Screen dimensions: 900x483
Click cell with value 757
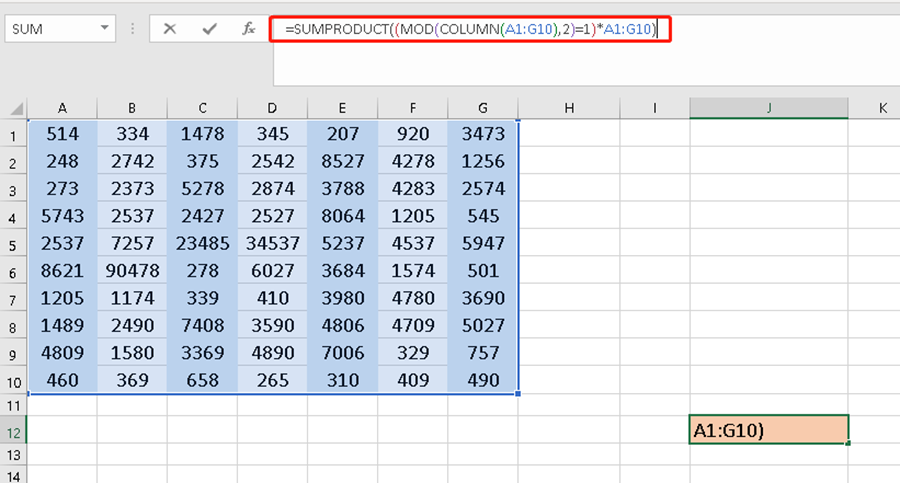[483, 353]
